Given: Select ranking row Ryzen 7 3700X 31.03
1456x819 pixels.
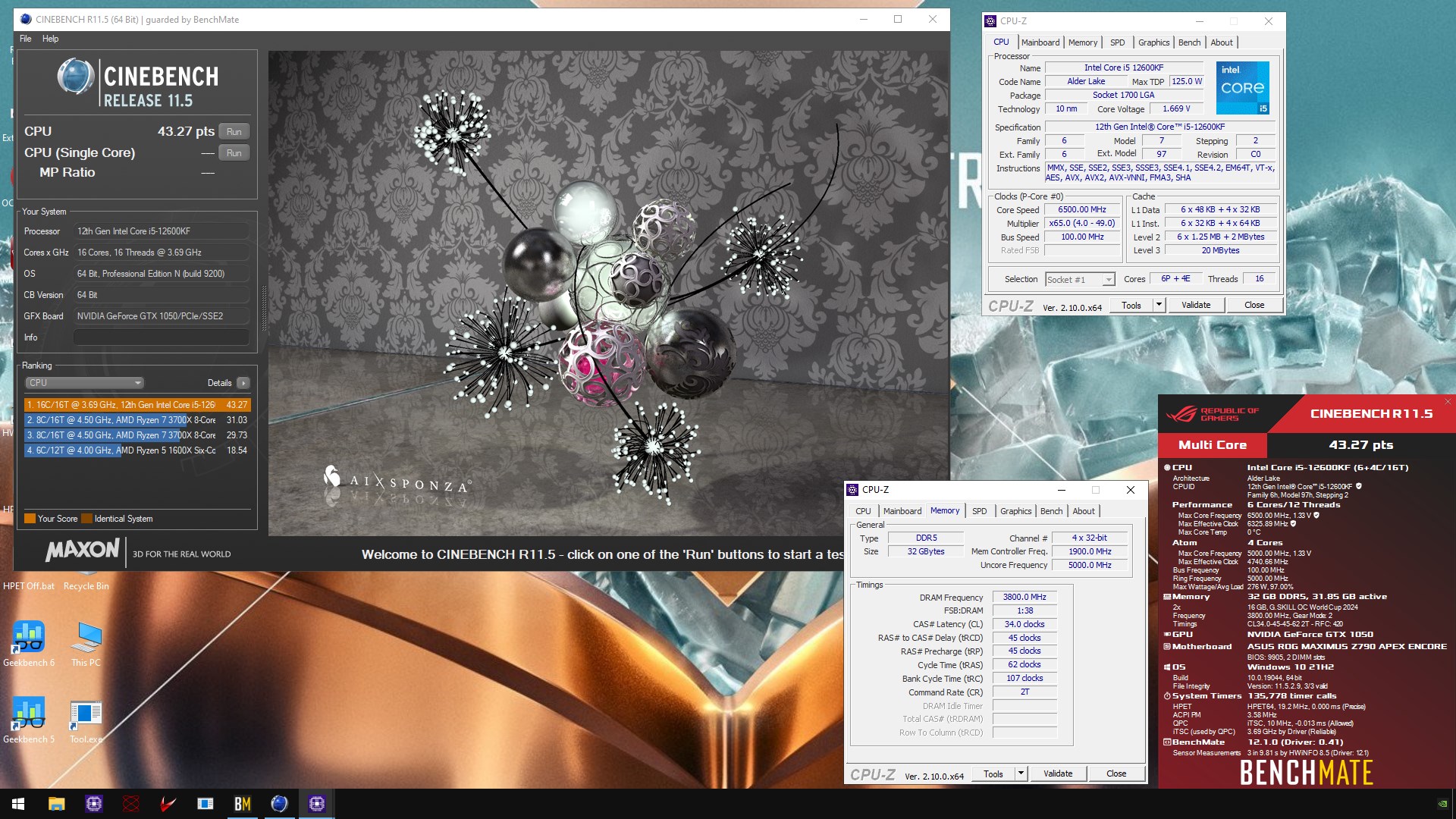Looking at the screenshot, I should (x=137, y=420).
